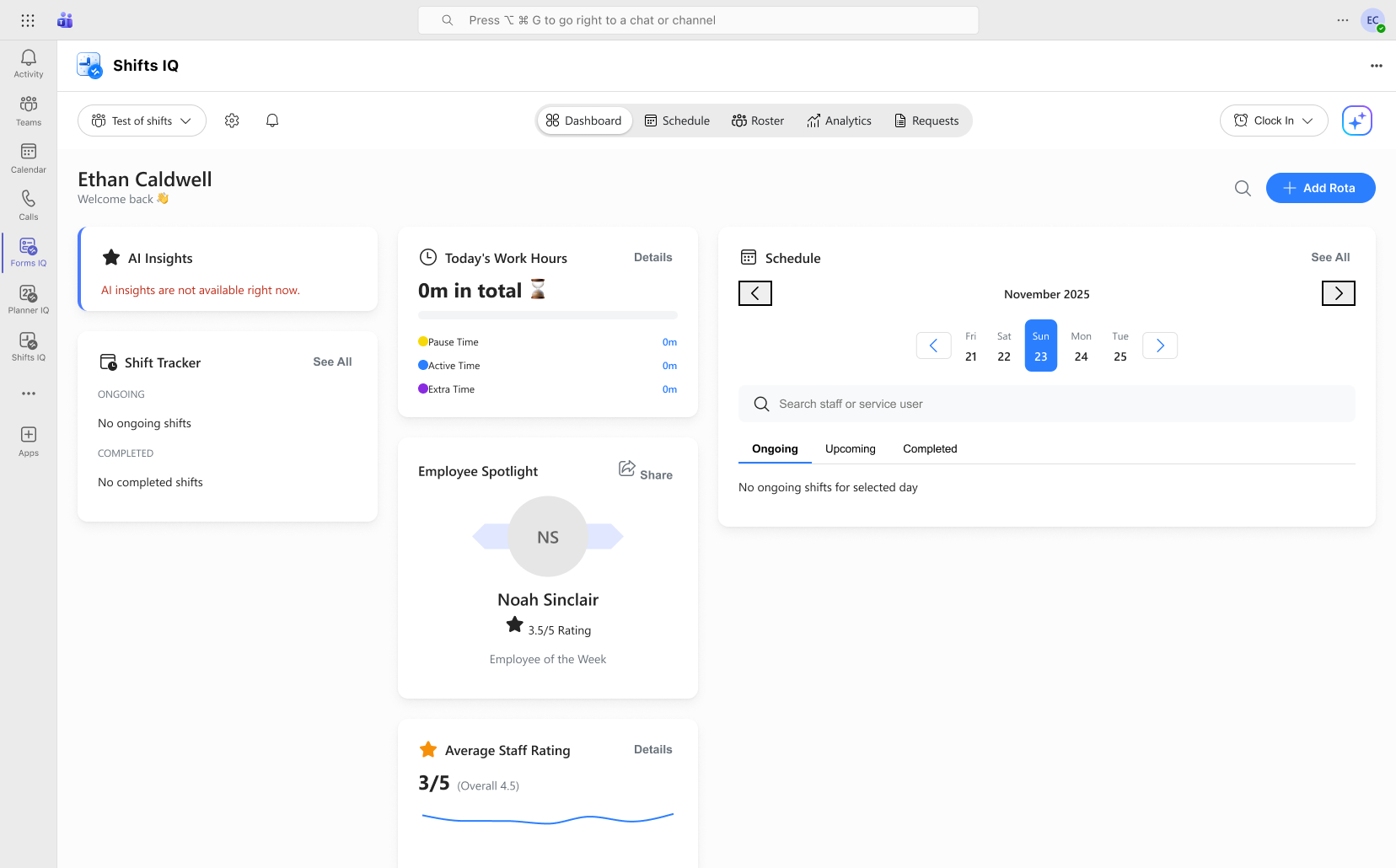
Task: Switch to Requests tab
Action: [926, 121]
